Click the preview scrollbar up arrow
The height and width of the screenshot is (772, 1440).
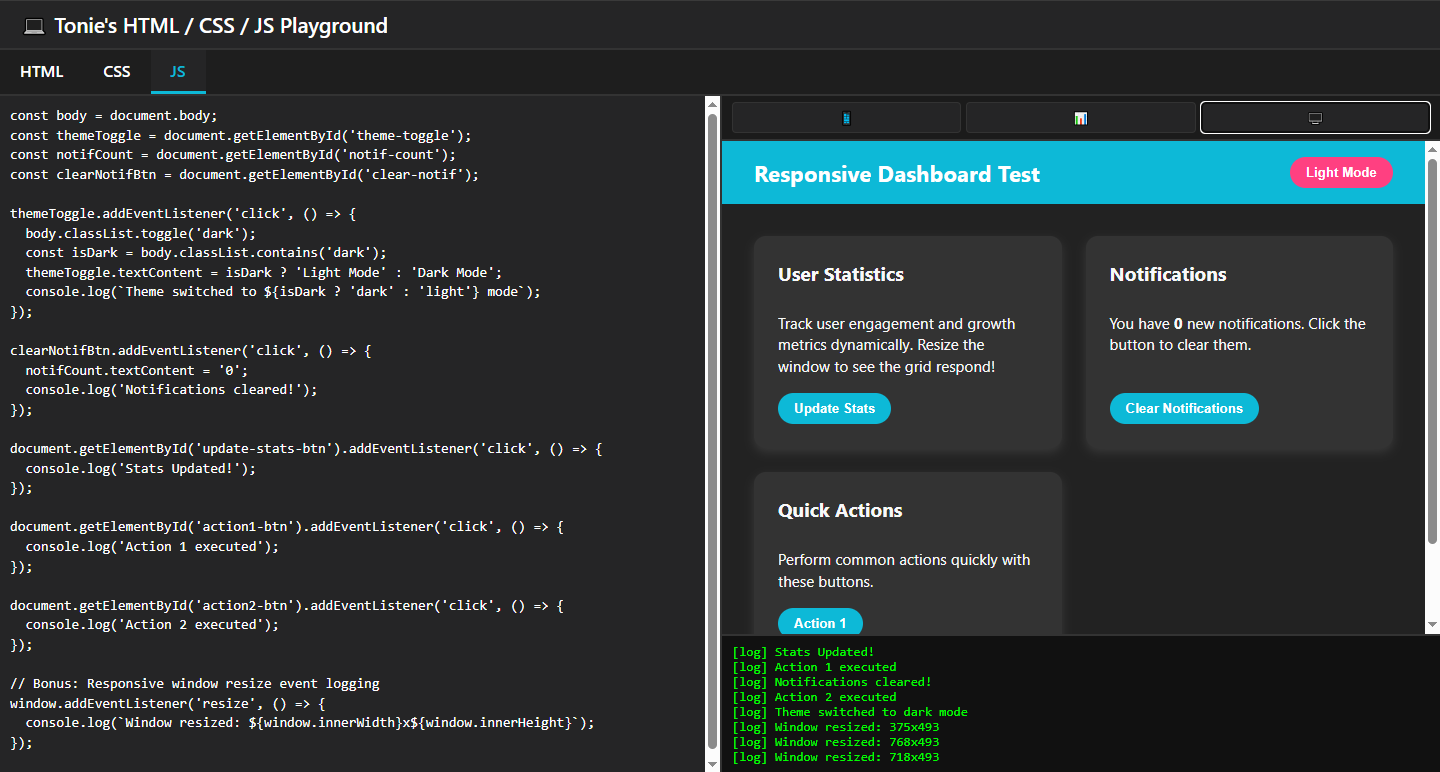[x=1432, y=149]
